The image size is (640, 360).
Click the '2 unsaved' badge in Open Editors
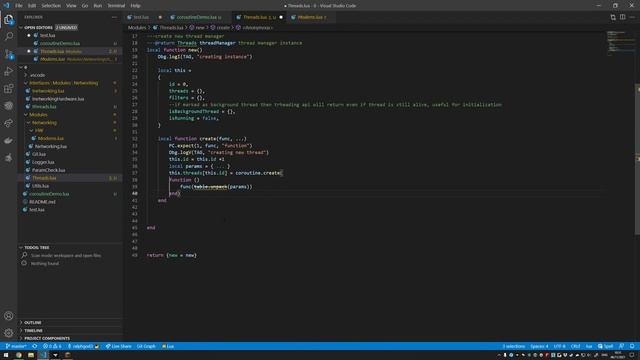pyautogui.click(x=66, y=27)
